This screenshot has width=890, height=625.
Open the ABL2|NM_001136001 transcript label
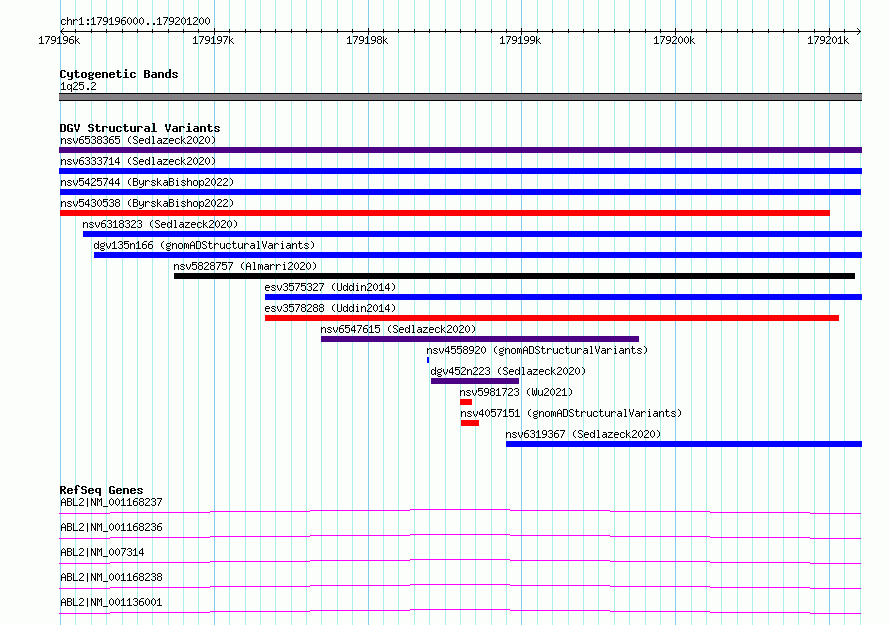click(111, 602)
